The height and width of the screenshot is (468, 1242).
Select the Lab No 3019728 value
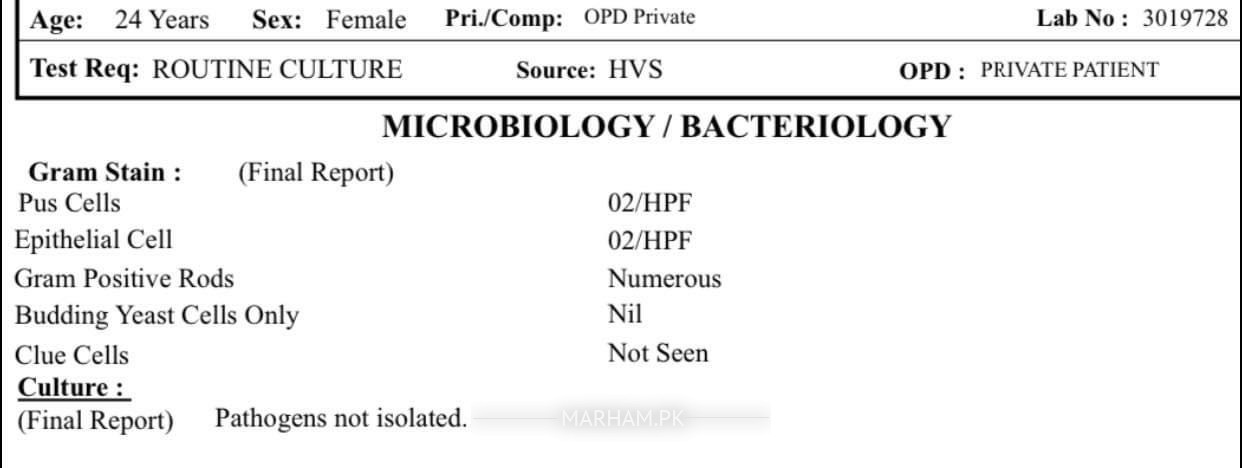(1185, 18)
